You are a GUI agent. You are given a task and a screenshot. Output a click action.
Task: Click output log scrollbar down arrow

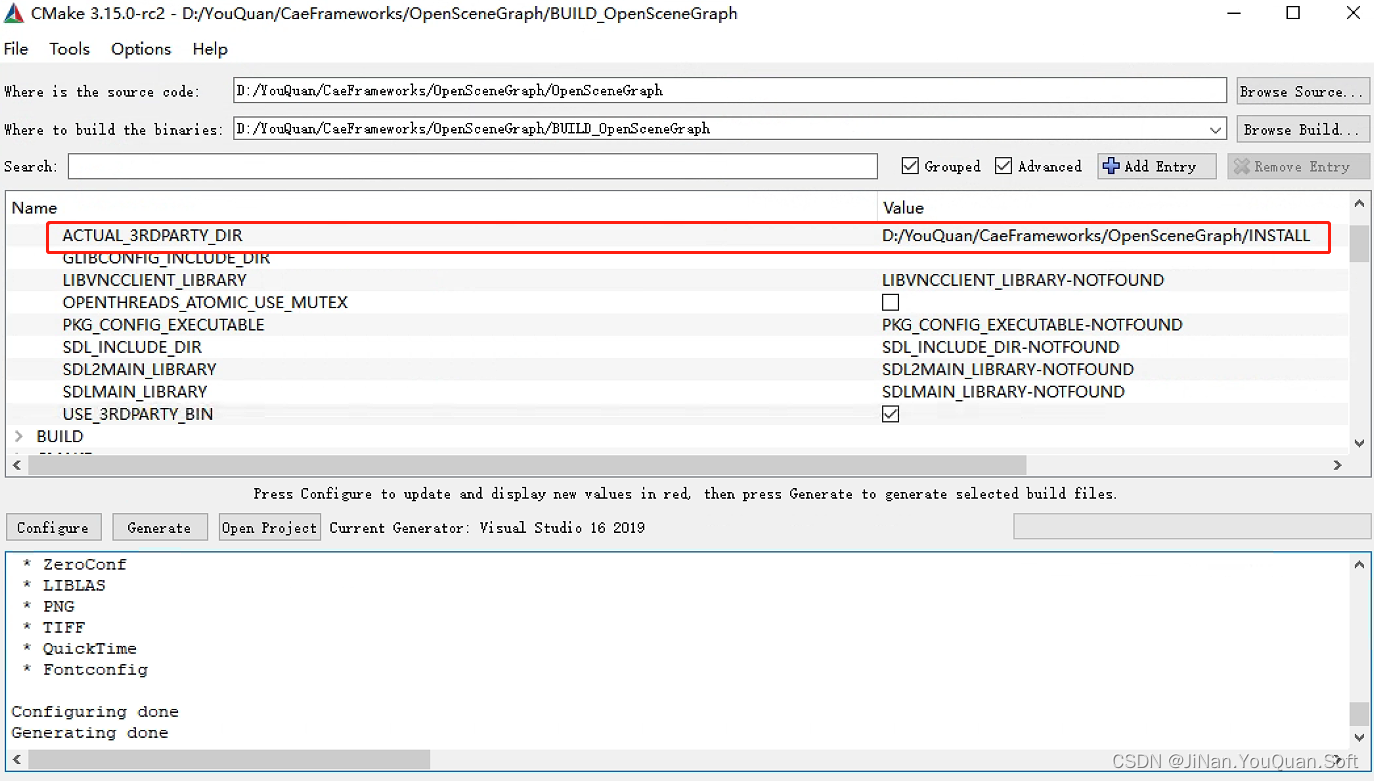click(1359, 738)
